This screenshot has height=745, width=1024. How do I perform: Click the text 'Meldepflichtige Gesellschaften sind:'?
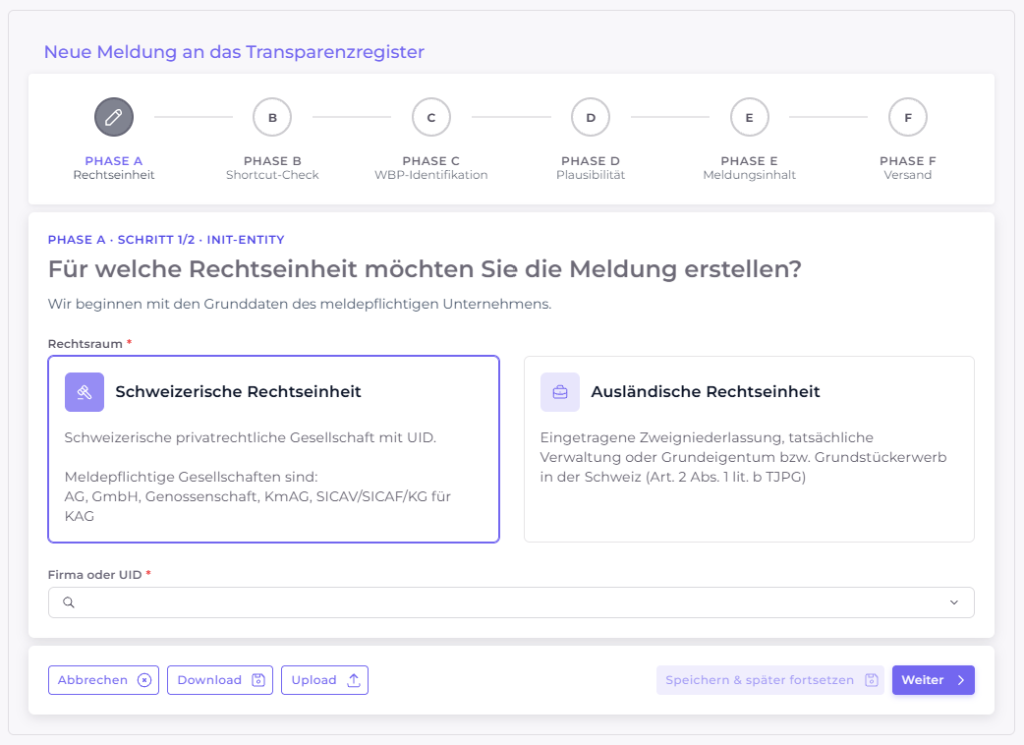(191, 477)
